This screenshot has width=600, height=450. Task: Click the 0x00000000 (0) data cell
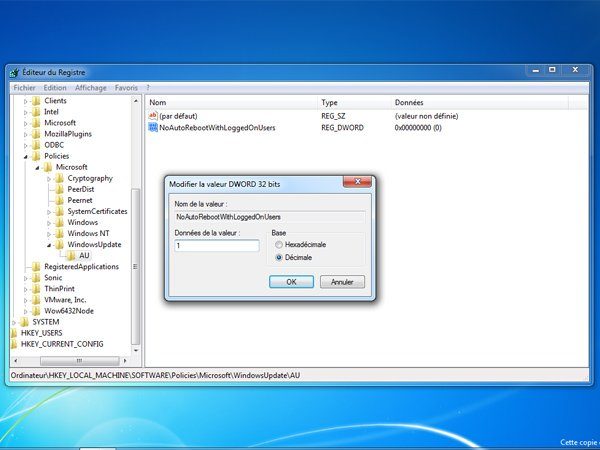click(418, 128)
